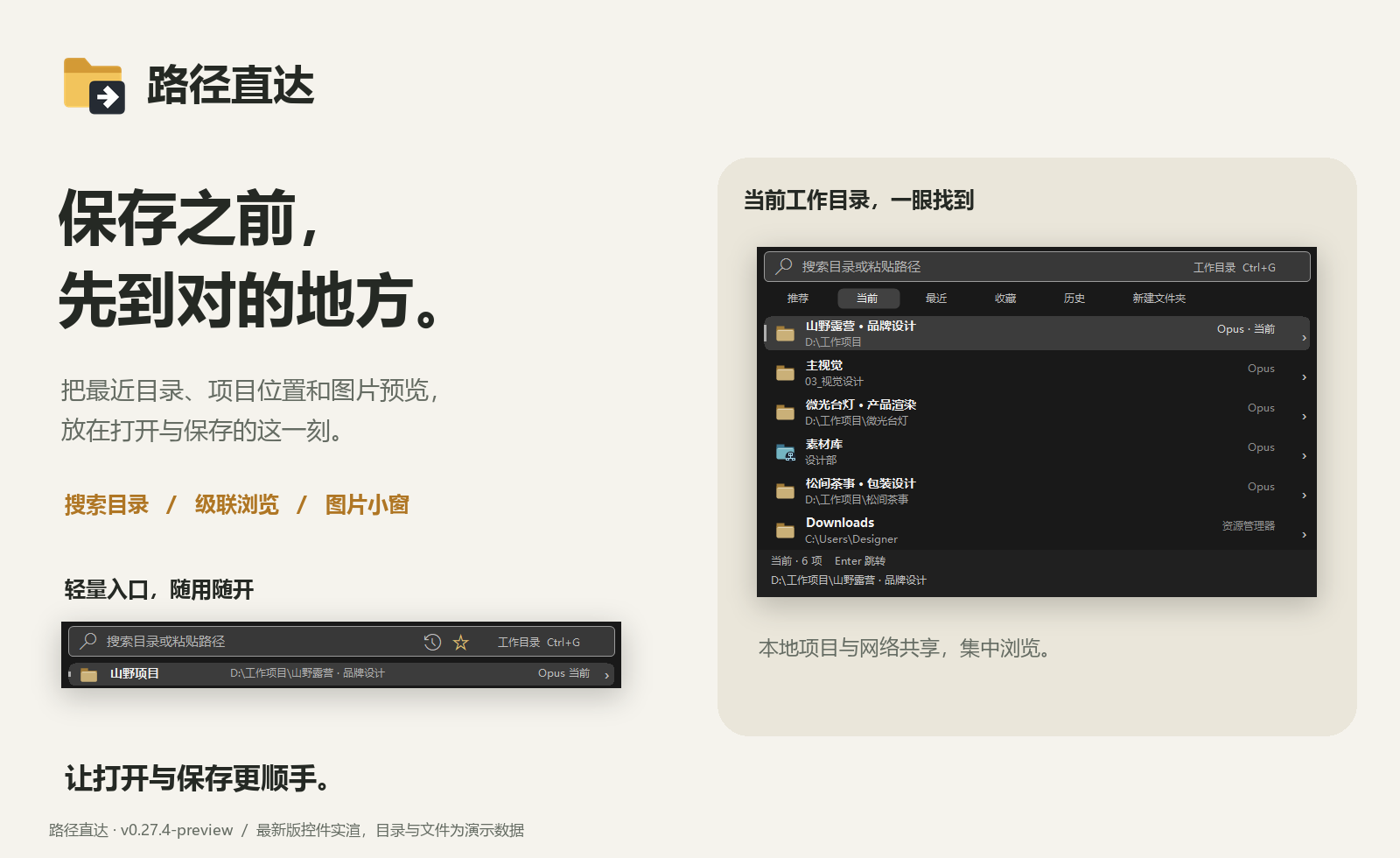Open the 历史 tab
Image resolution: width=1400 pixels, height=858 pixels.
pos(1074,299)
